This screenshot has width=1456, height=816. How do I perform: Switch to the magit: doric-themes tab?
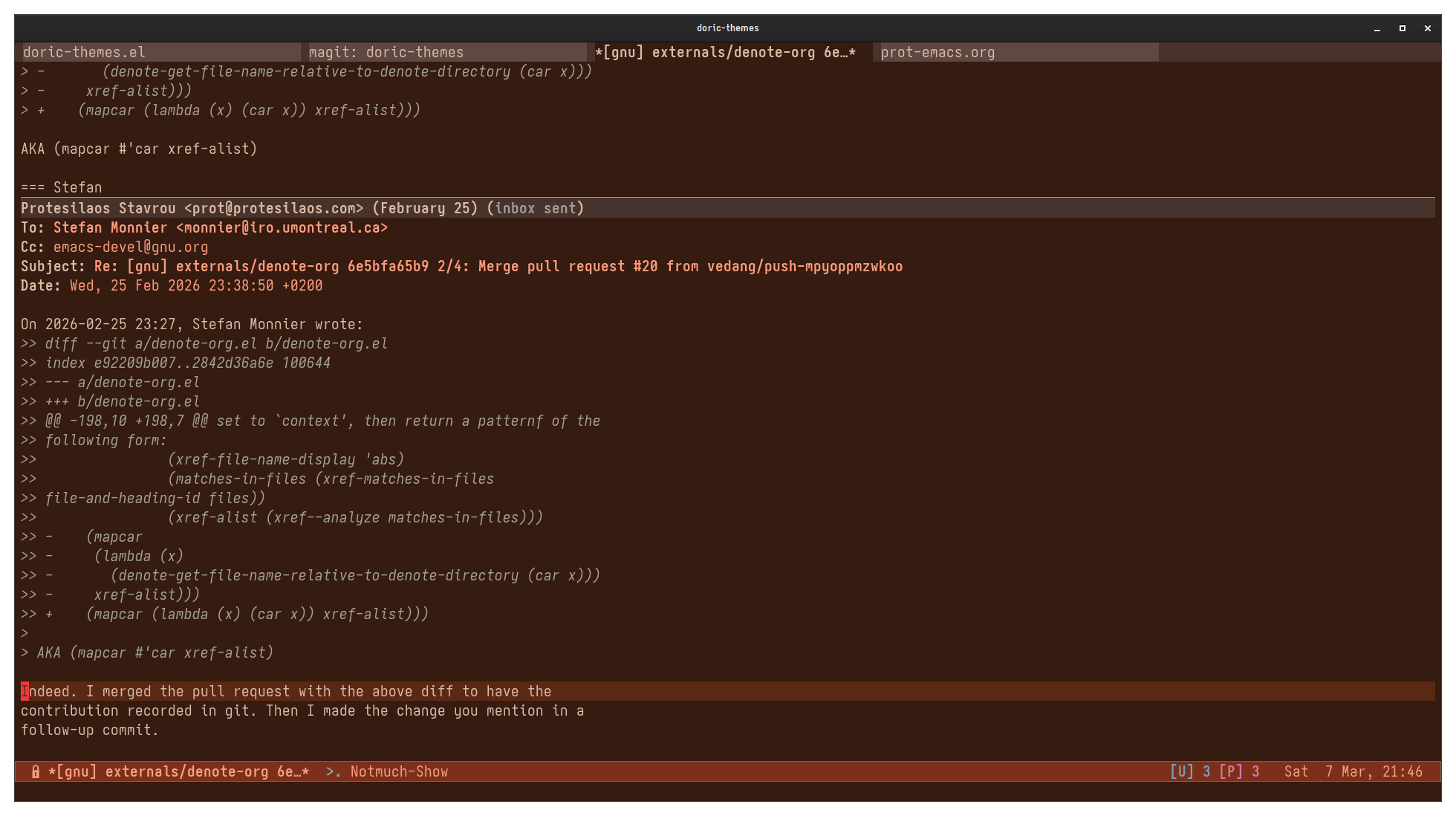(x=386, y=52)
